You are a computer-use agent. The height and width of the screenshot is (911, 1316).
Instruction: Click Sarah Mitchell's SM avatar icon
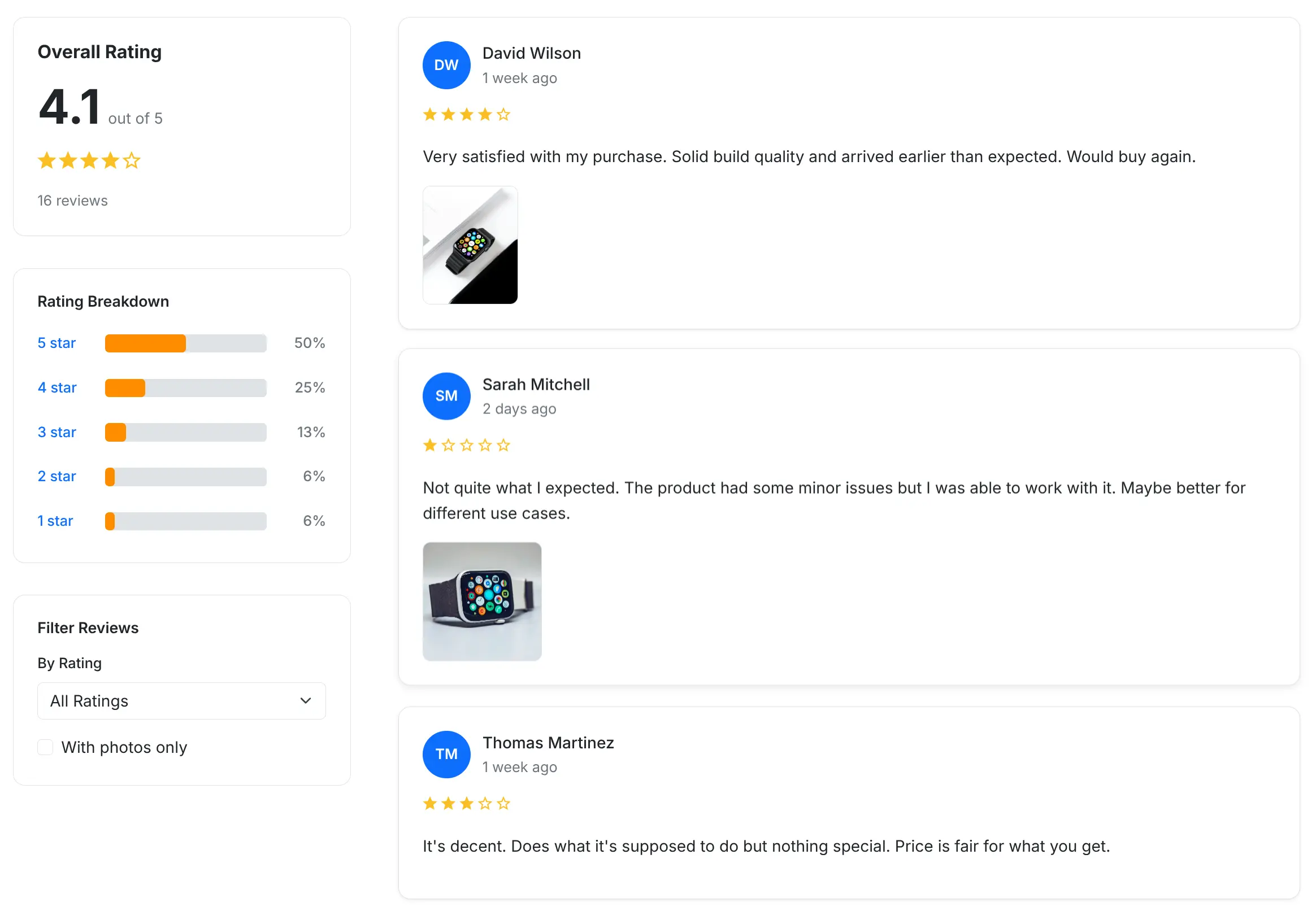(x=446, y=396)
